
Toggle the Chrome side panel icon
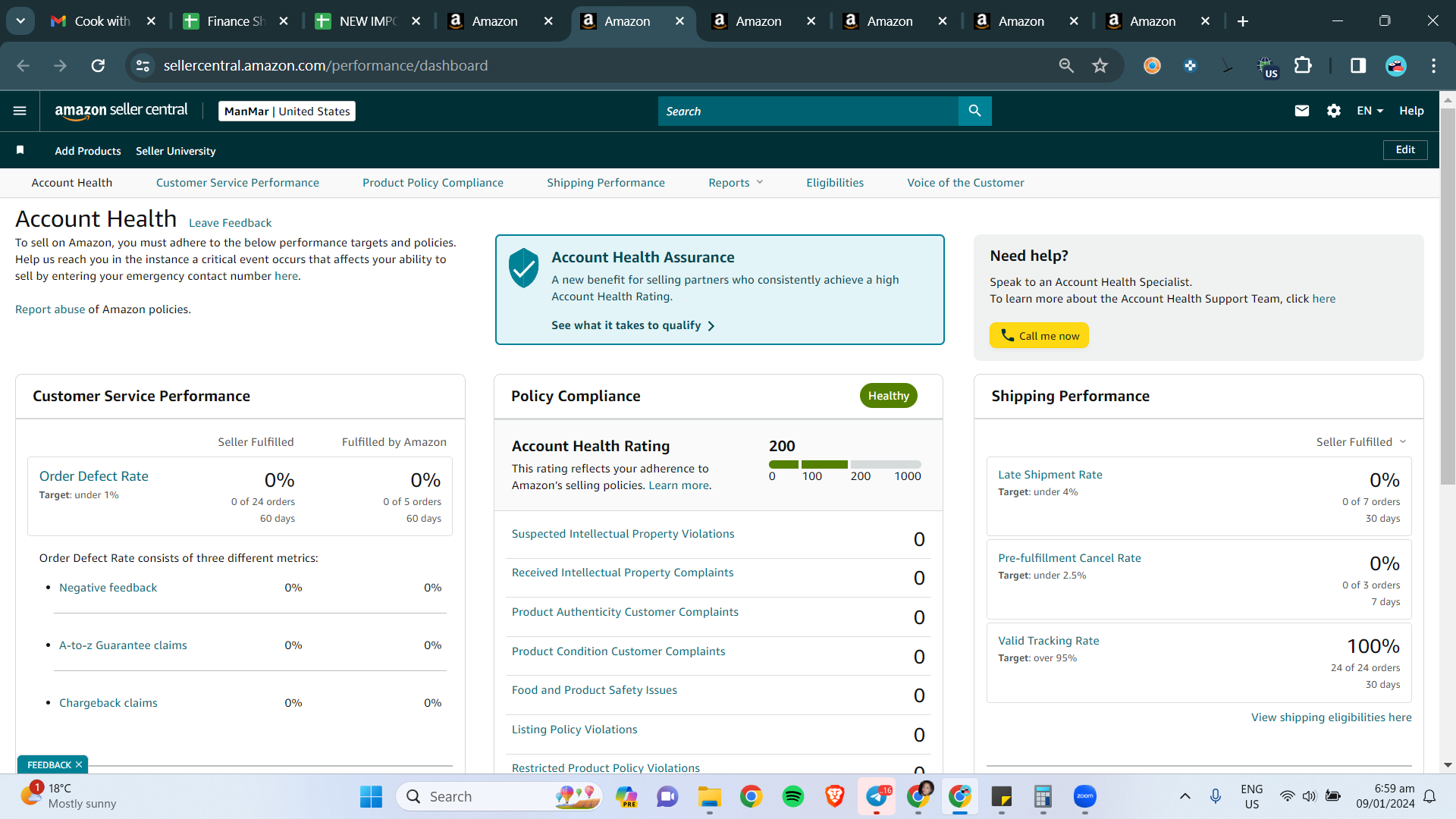[1358, 66]
